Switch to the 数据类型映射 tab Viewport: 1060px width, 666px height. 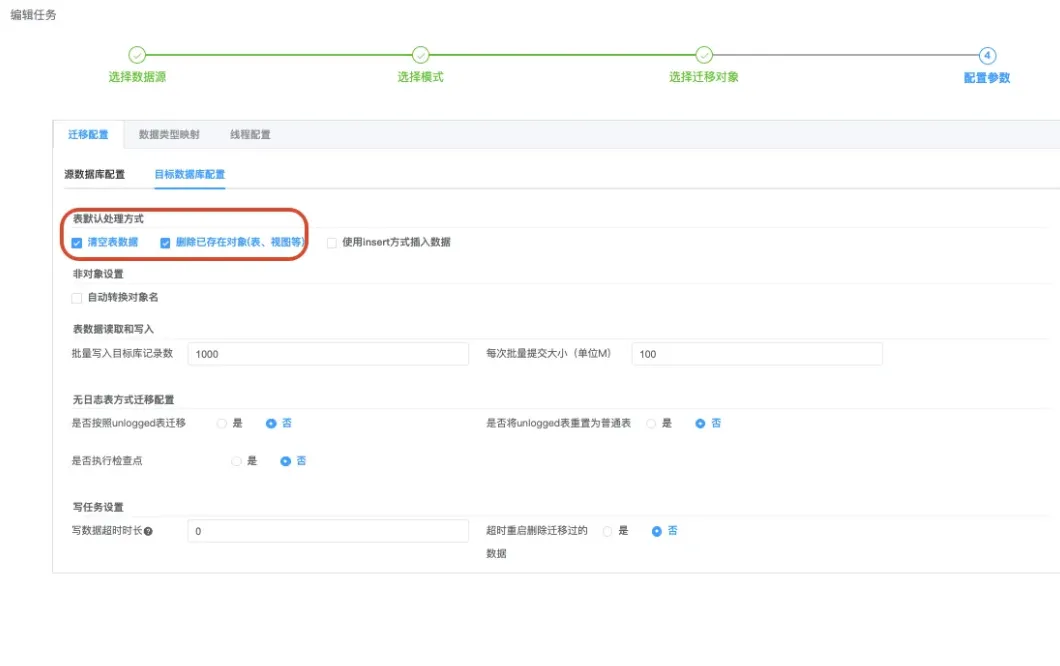[x=169, y=135]
